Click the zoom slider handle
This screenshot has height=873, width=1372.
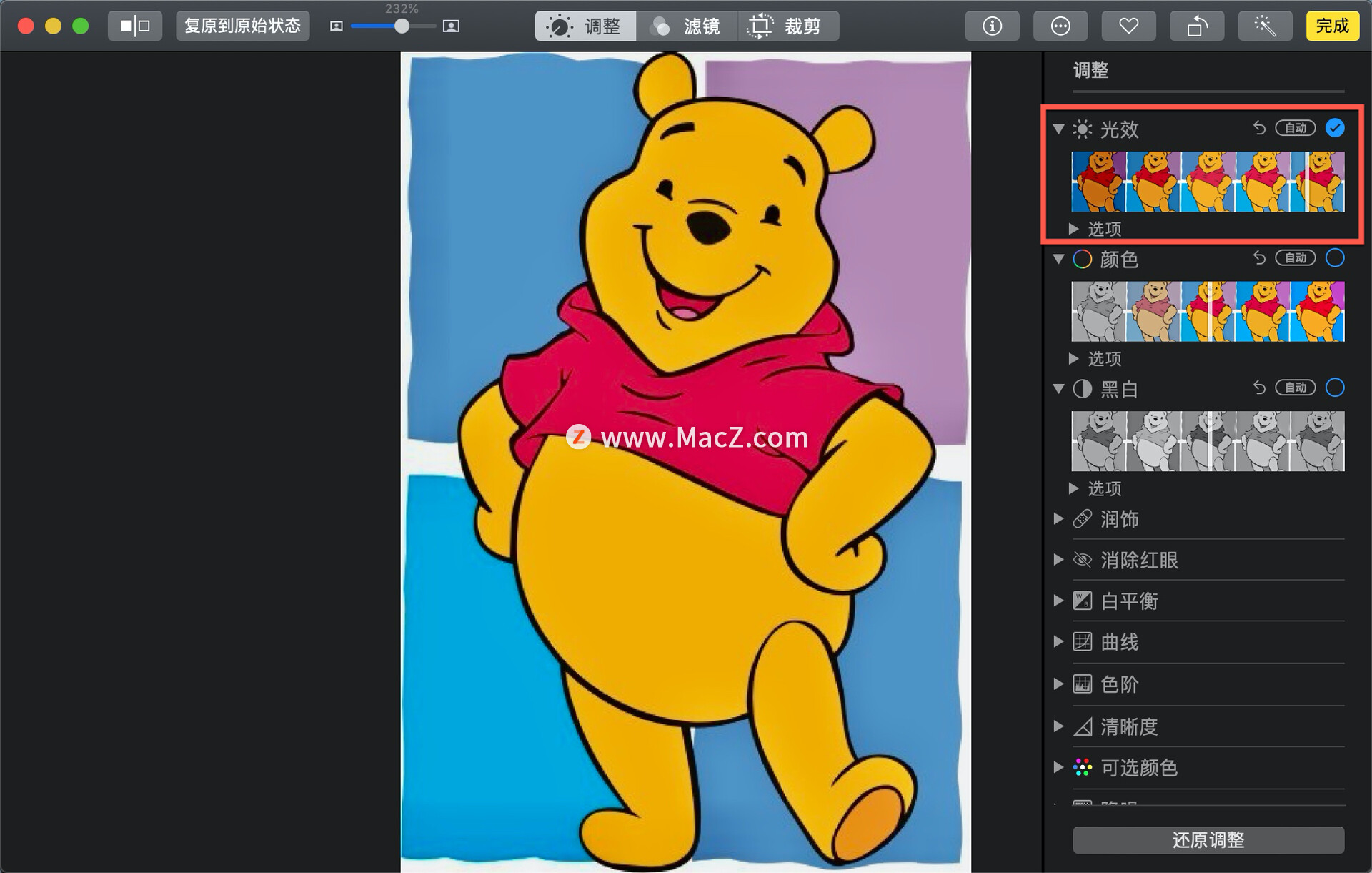click(x=402, y=26)
